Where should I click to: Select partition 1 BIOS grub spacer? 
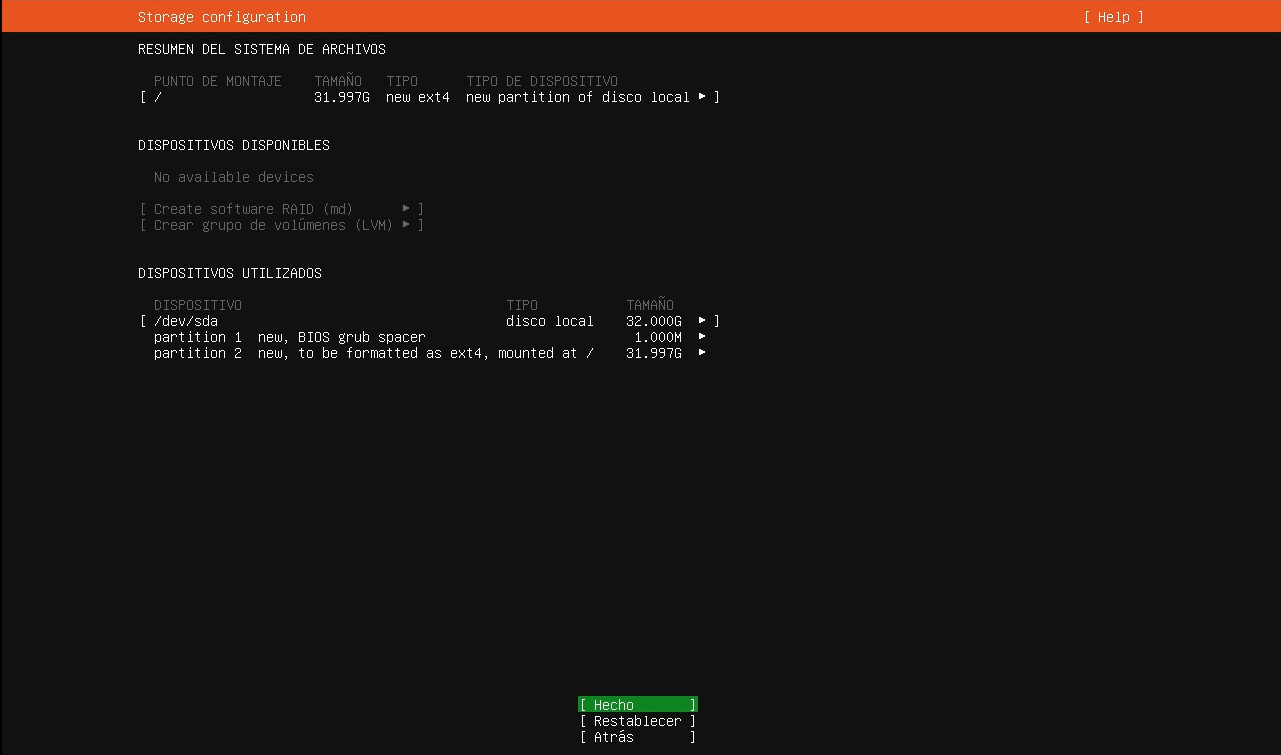(290, 337)
